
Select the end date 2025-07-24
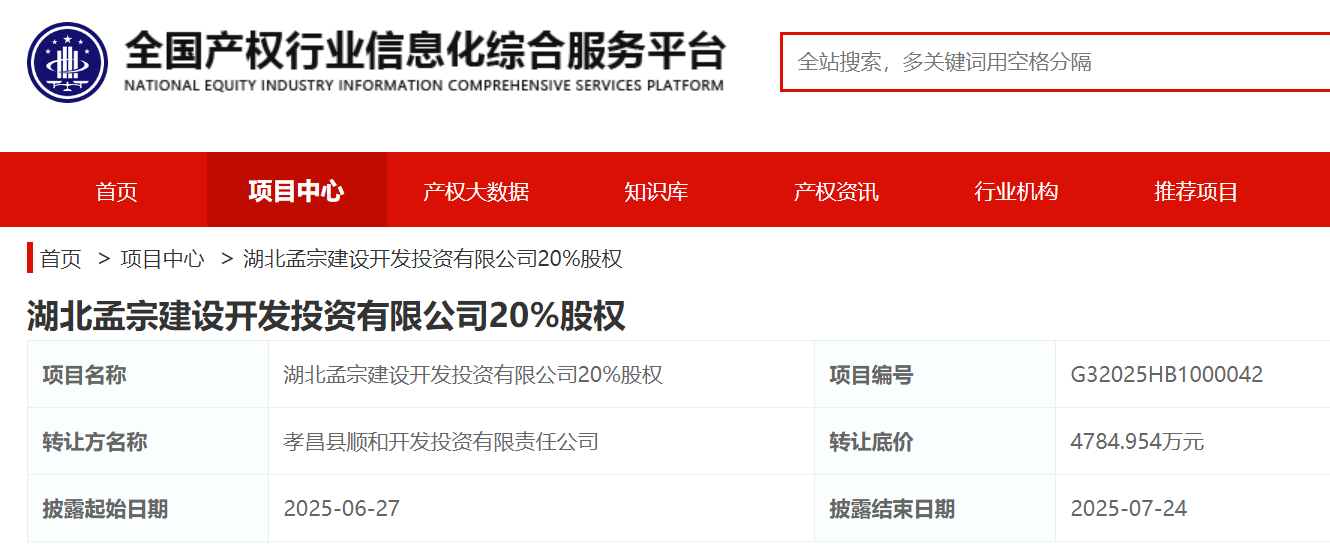coord(1129,508)
